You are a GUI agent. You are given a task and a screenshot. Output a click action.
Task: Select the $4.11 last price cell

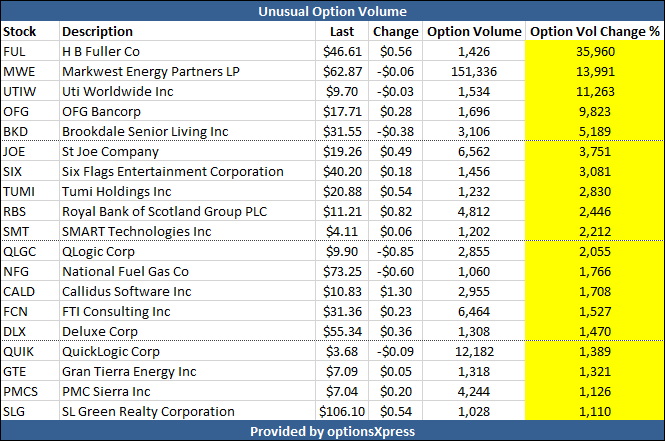342,232
